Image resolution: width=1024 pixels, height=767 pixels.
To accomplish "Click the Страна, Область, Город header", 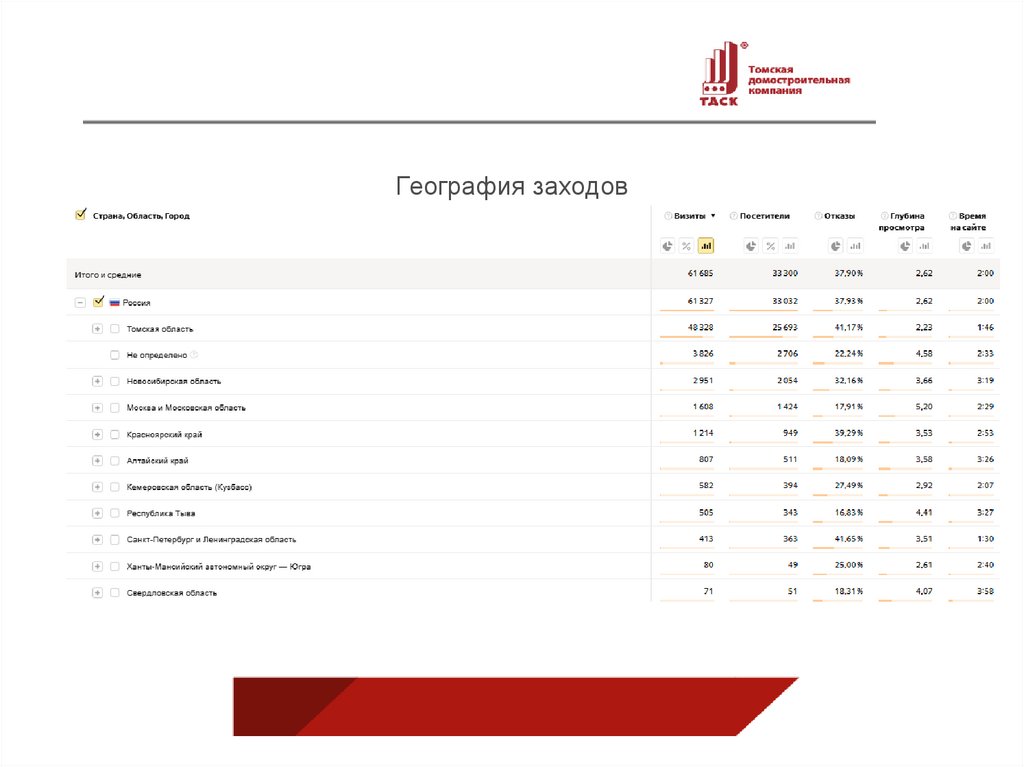I will tap(140, 215).
